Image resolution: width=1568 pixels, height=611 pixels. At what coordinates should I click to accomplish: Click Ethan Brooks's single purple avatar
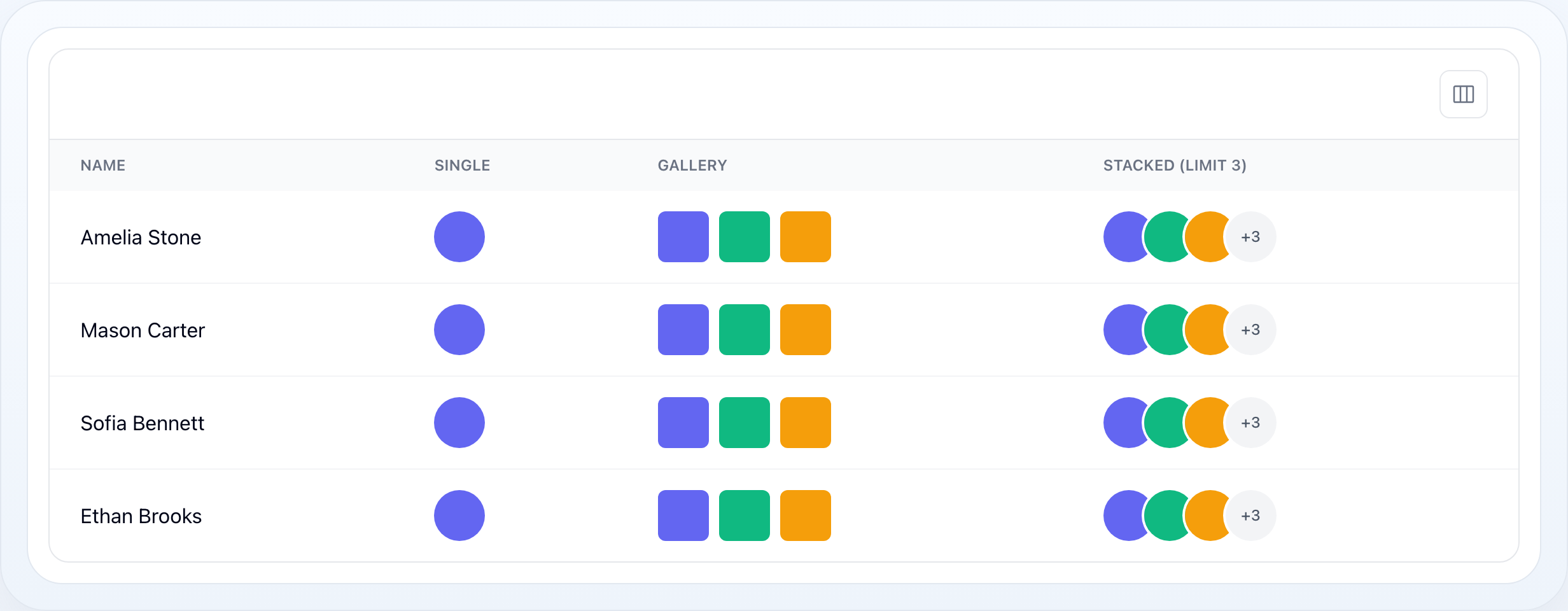tap(459, 516)
